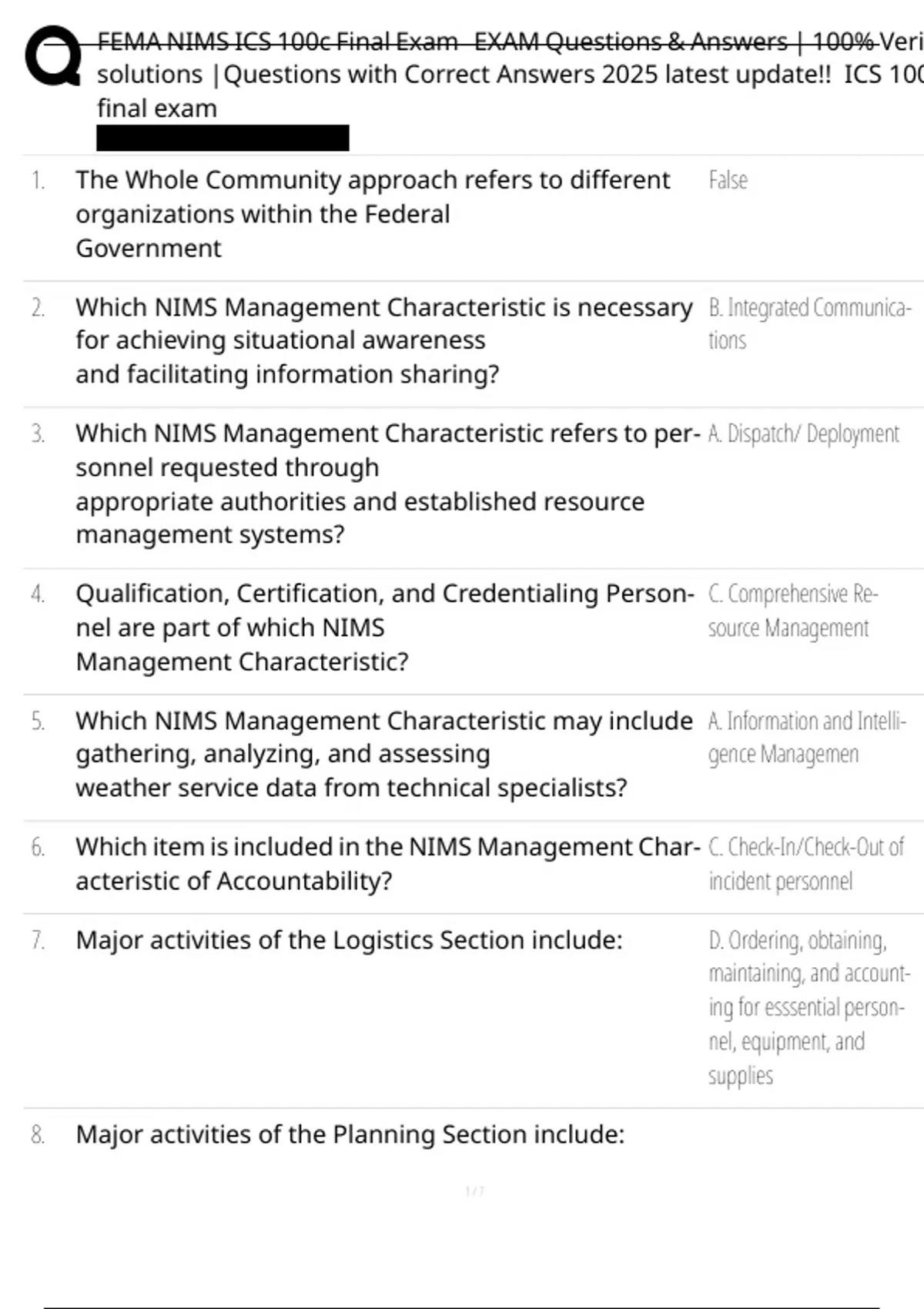Open the FEMA NIMS ICS 100c title link
This screenshot has width=924, height=1309.
click(510, 74)
